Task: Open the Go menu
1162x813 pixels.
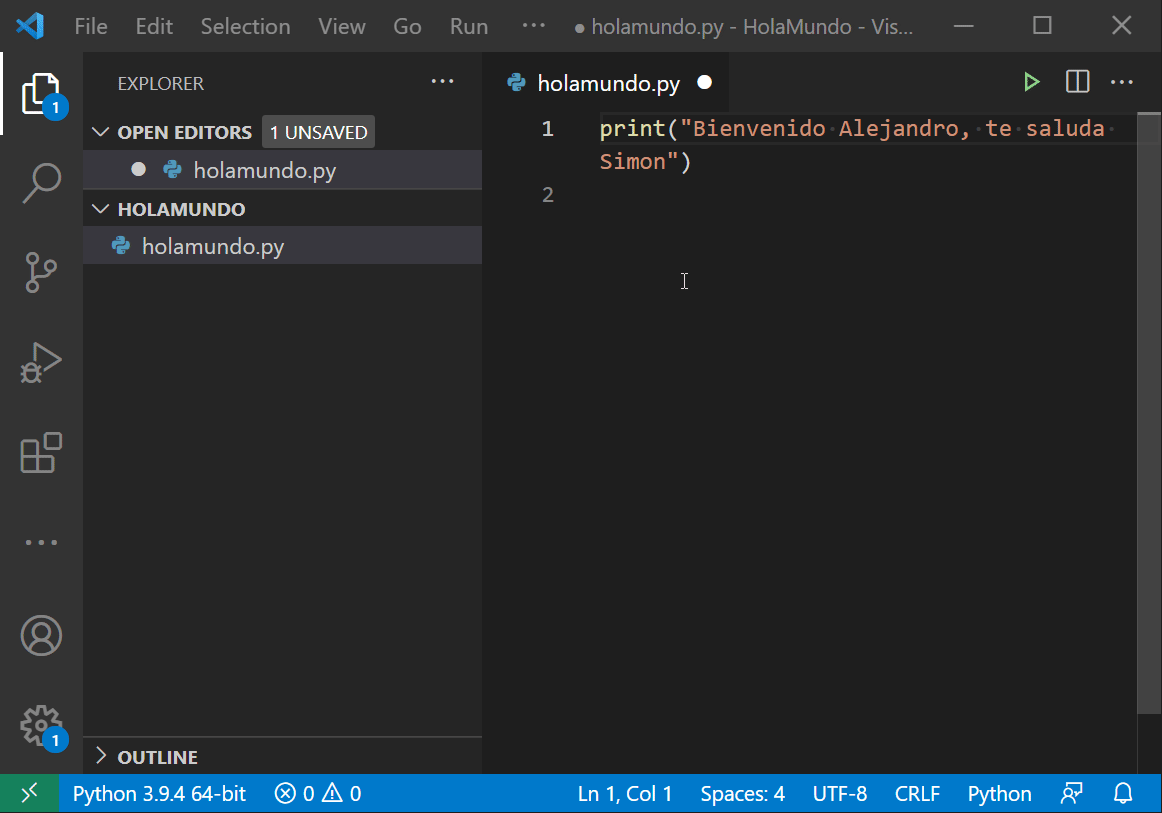Action: click(x=407, y=27)
